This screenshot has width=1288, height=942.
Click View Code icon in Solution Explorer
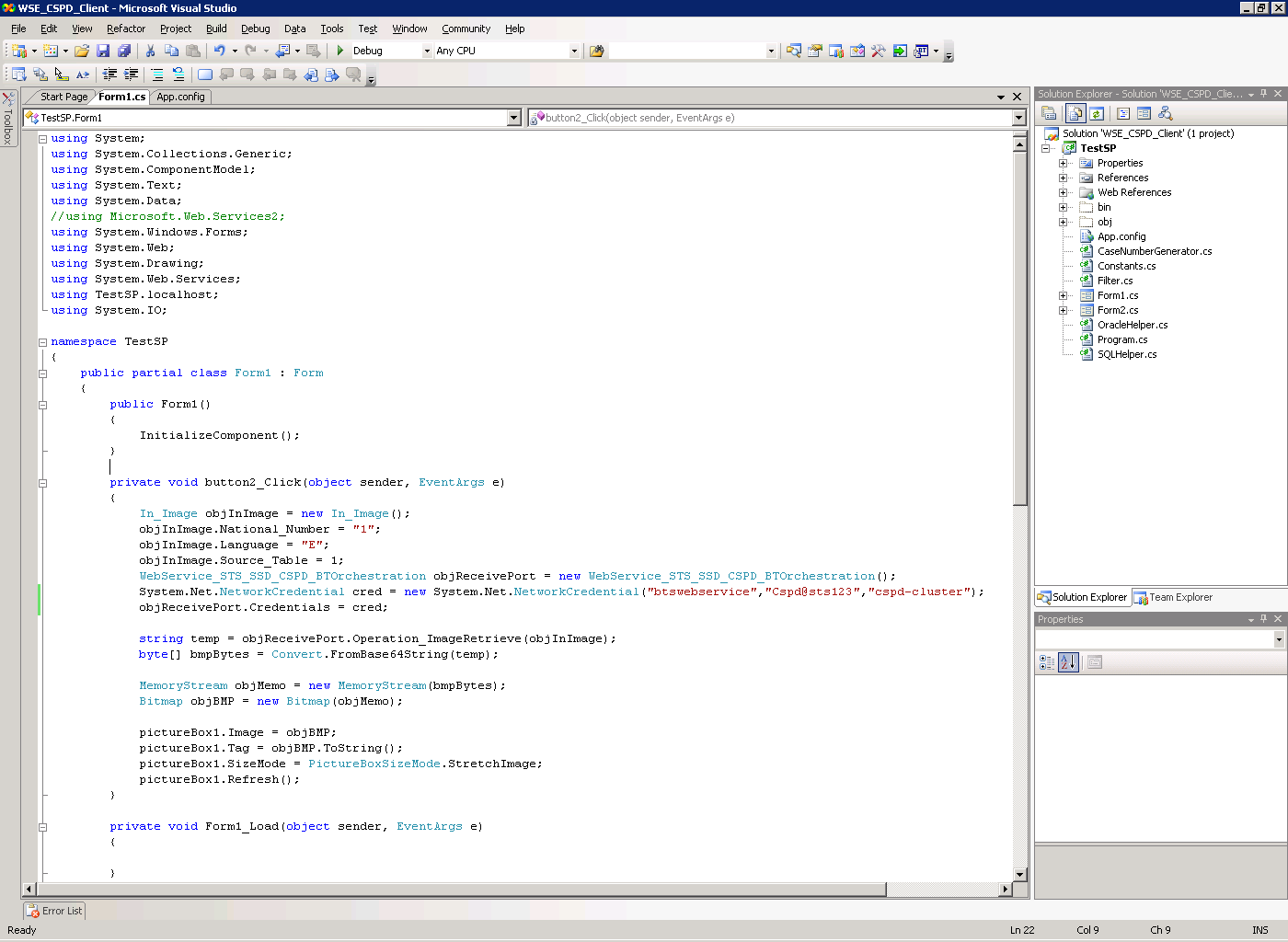point(1123,113)
